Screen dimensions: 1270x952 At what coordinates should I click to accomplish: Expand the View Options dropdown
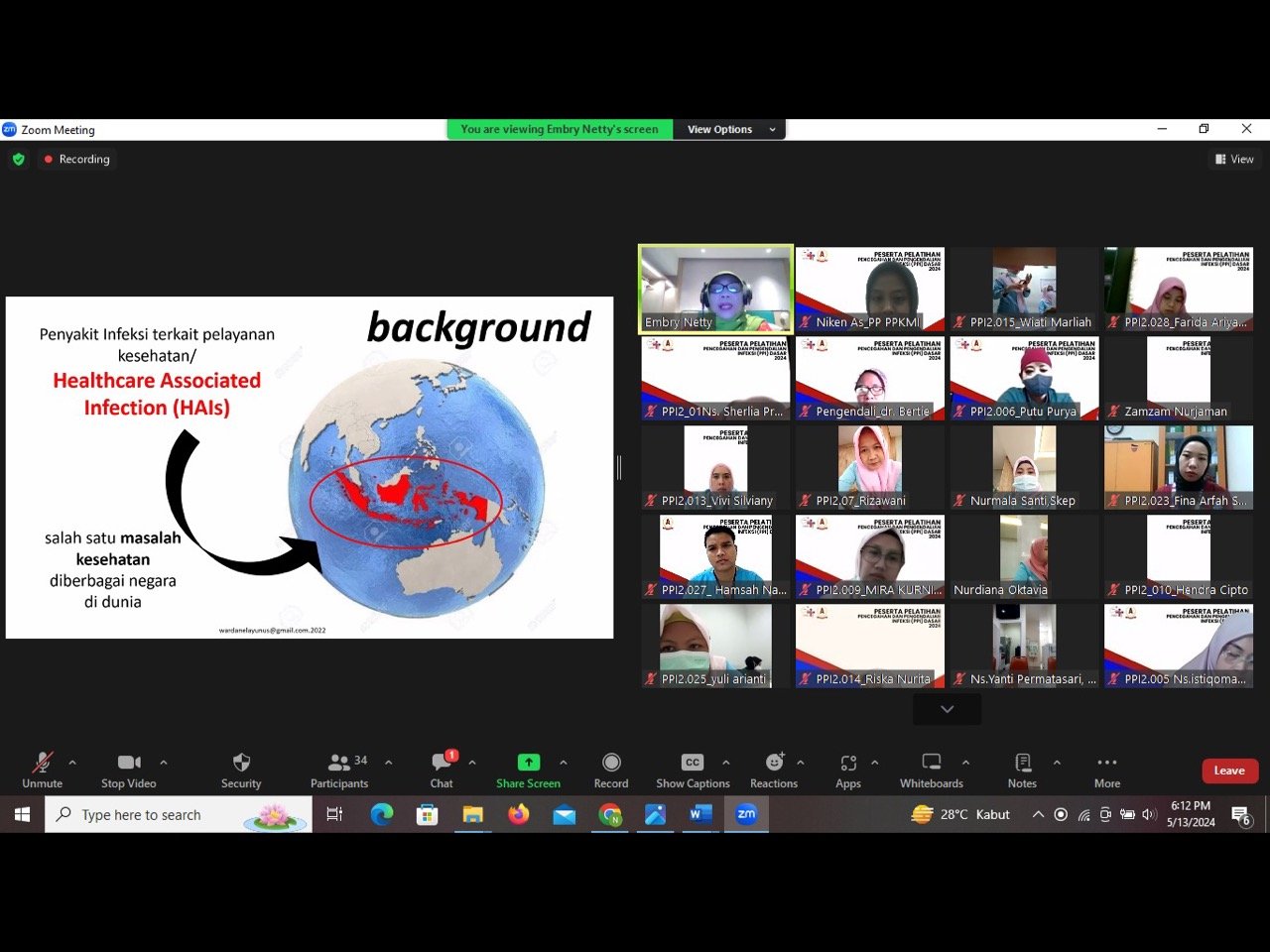[730, 129]
